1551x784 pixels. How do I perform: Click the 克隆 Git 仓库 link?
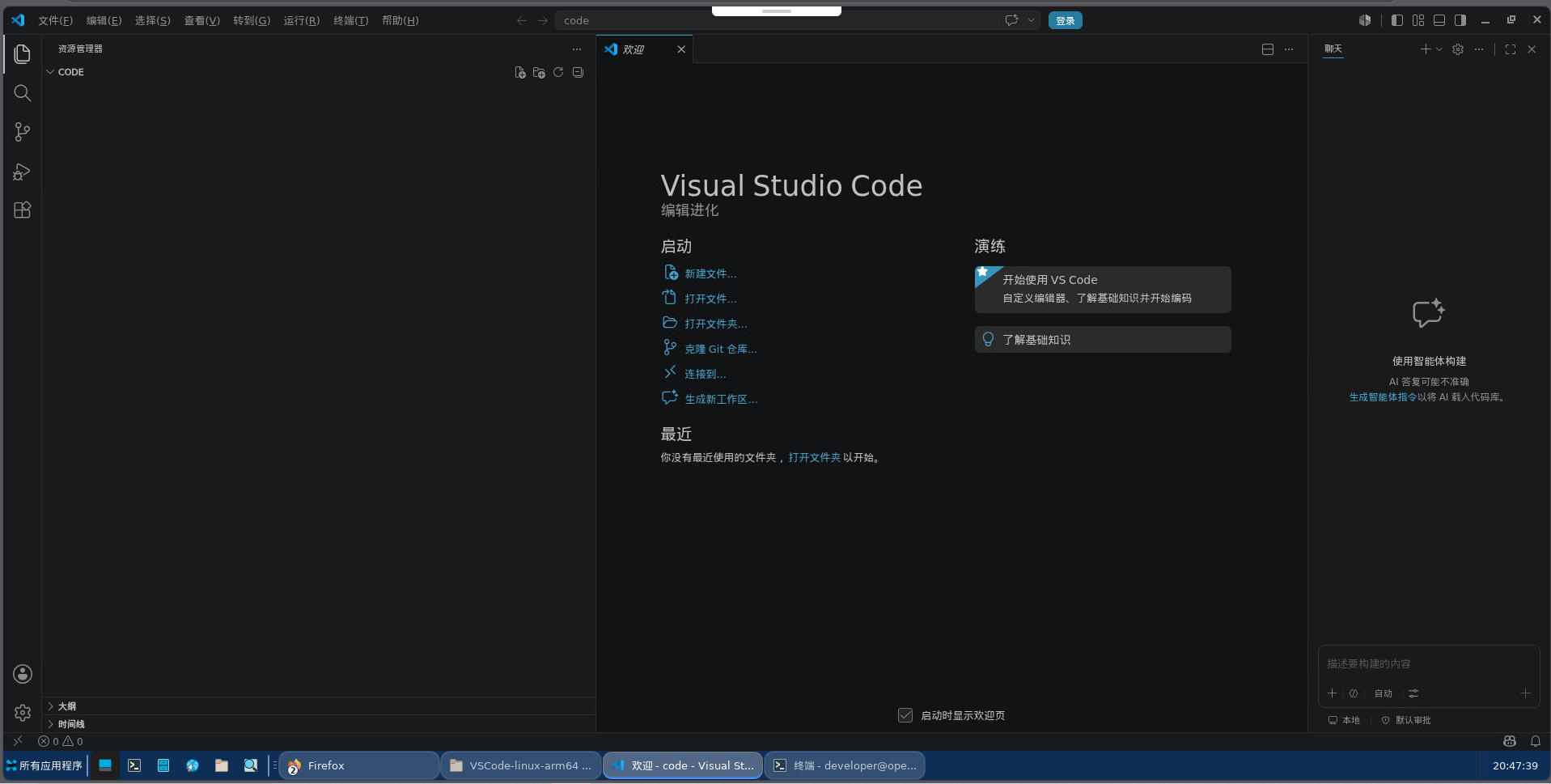point(721,350)
